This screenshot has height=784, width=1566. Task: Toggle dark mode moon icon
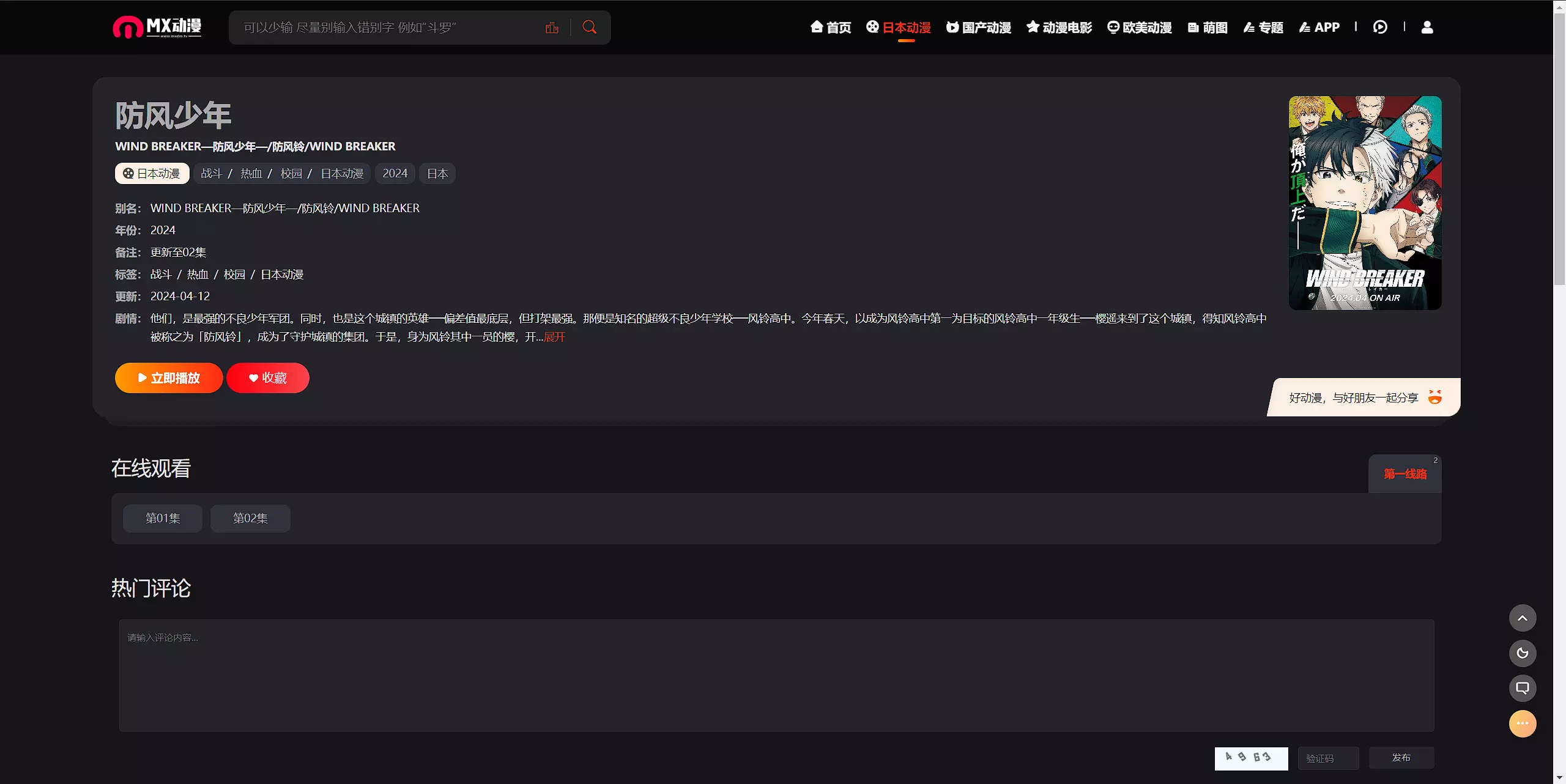click(x=1523, y=653)
